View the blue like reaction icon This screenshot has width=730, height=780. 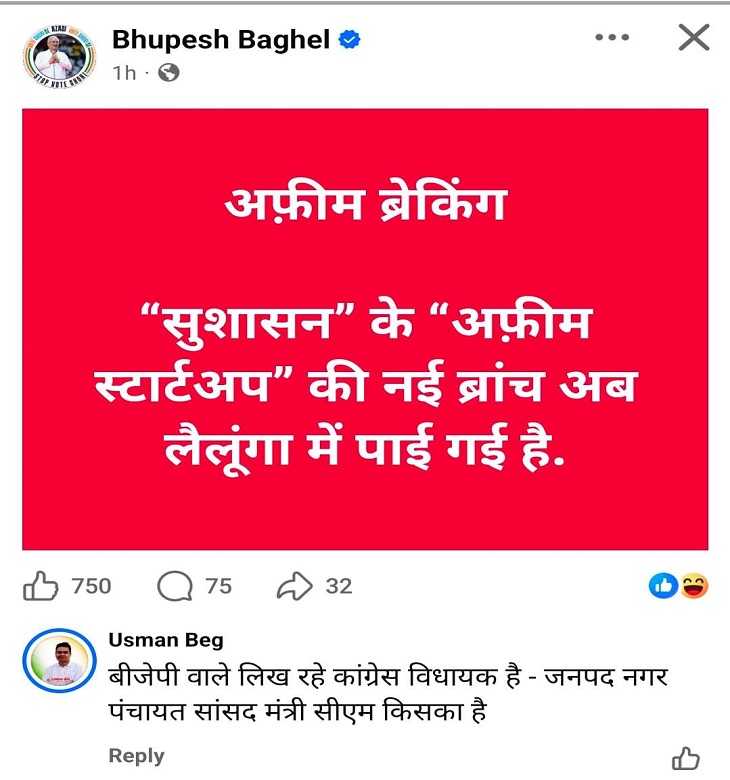click(x=663, y=586)
